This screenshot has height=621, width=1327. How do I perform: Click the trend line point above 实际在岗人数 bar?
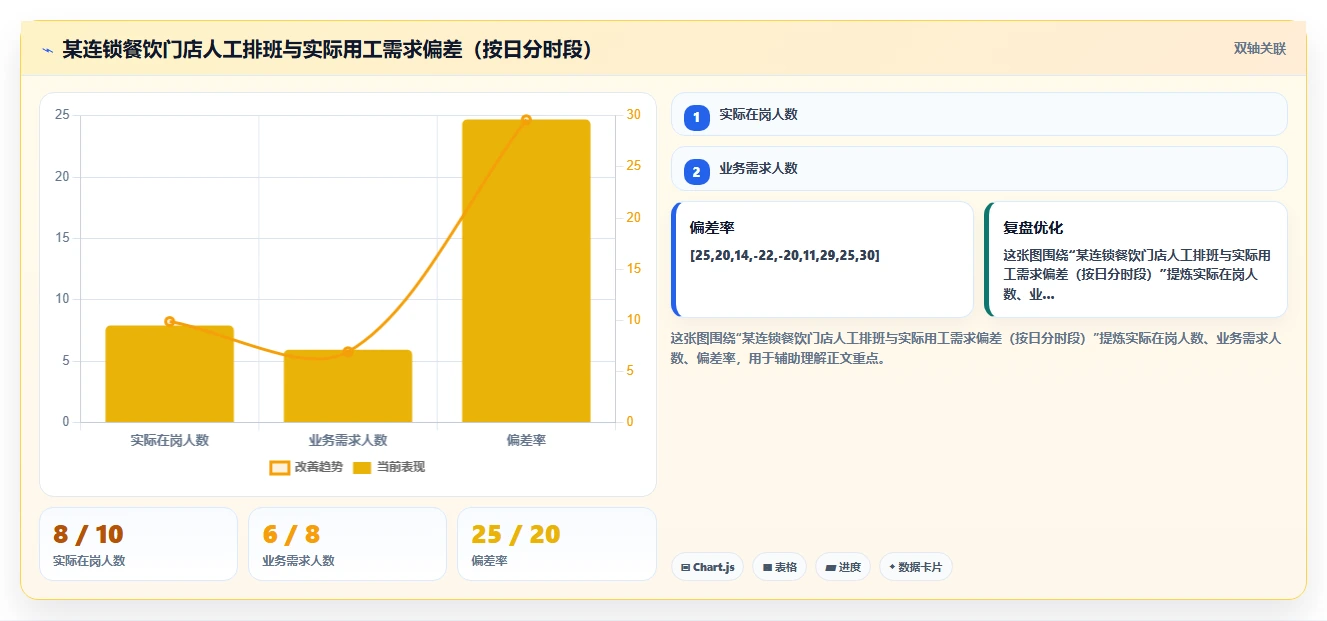tap(169, 321)
